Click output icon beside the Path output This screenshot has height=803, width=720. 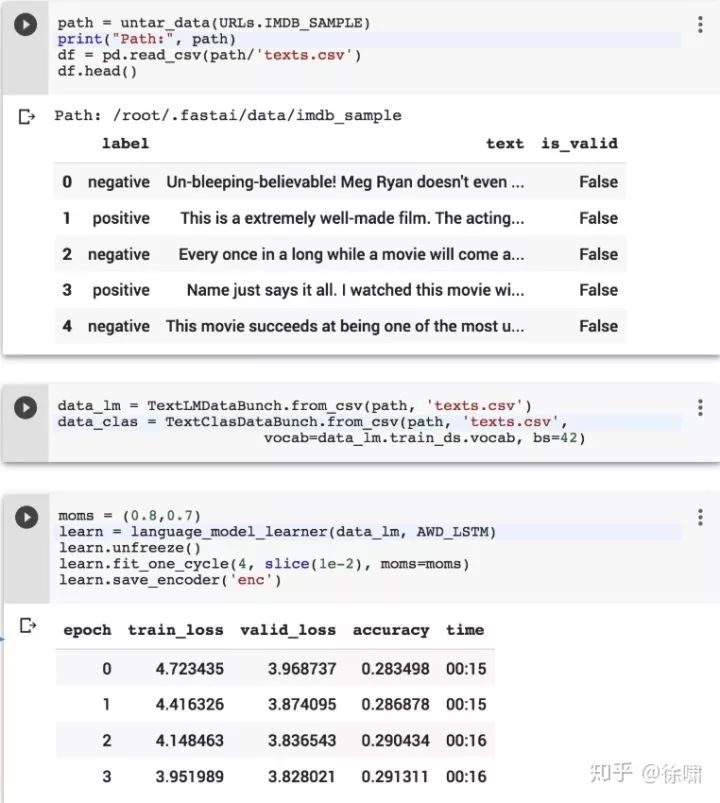(x=27, y=118)
